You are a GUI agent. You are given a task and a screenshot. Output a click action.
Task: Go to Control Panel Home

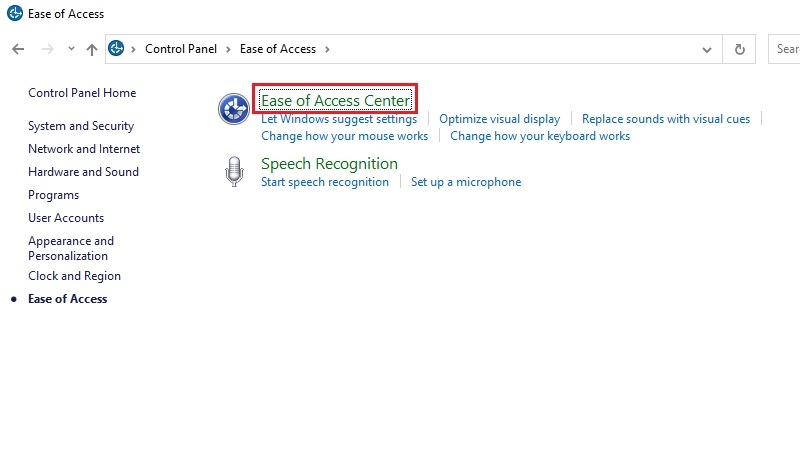point(82,93)
